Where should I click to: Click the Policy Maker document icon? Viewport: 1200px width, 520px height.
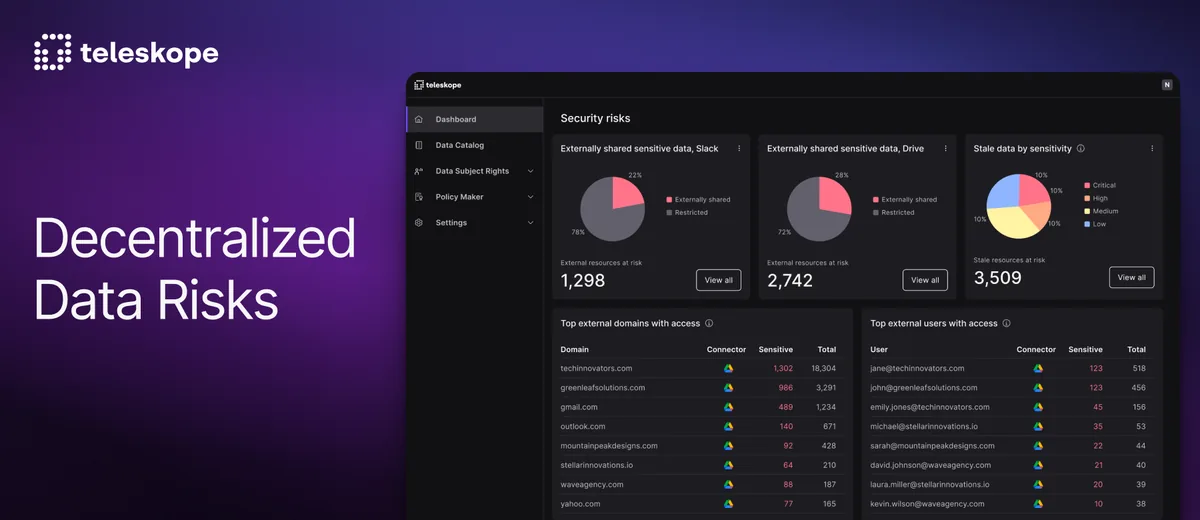(x=418, y=197)
